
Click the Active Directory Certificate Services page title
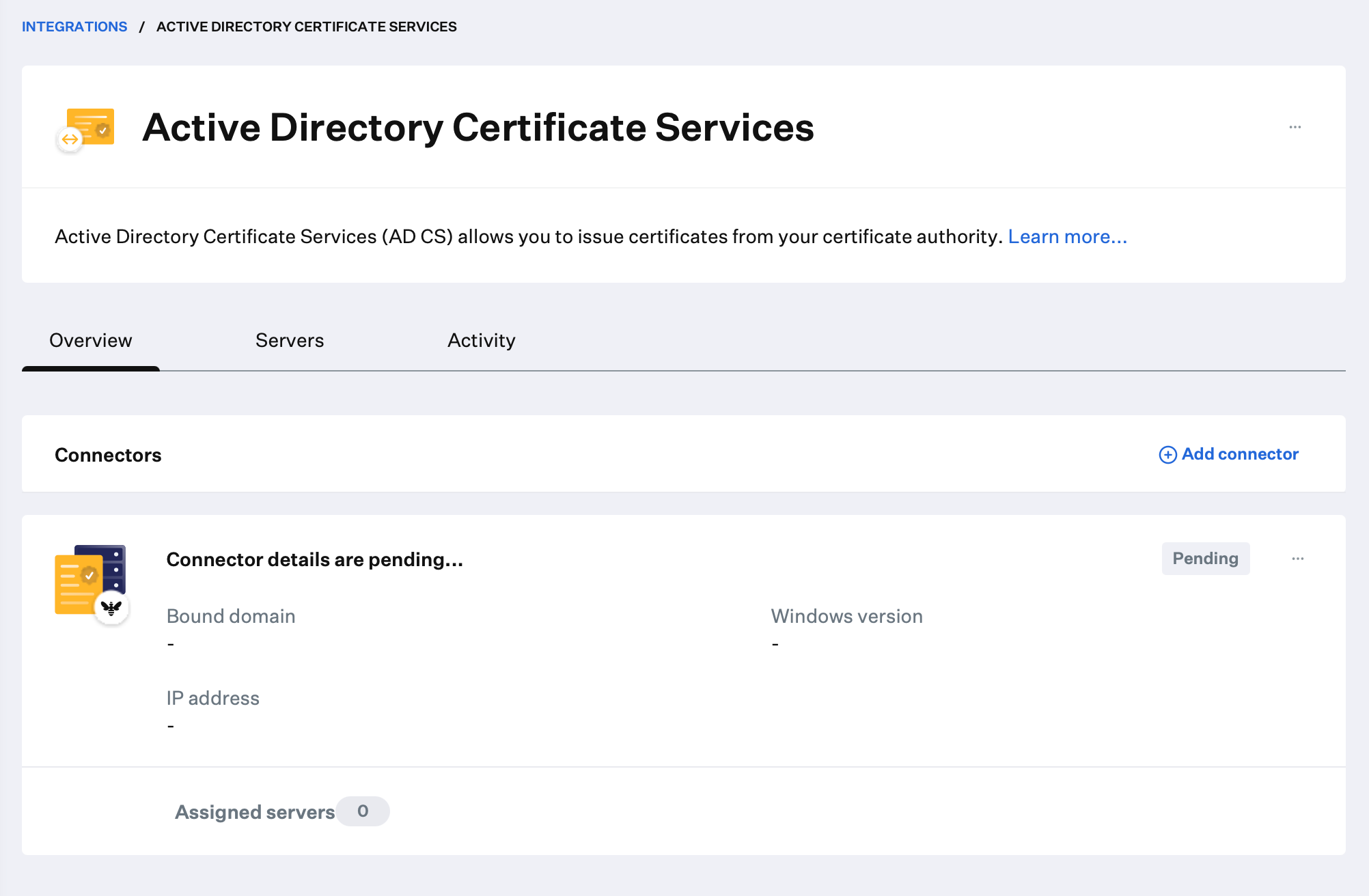tap(478, 128)
